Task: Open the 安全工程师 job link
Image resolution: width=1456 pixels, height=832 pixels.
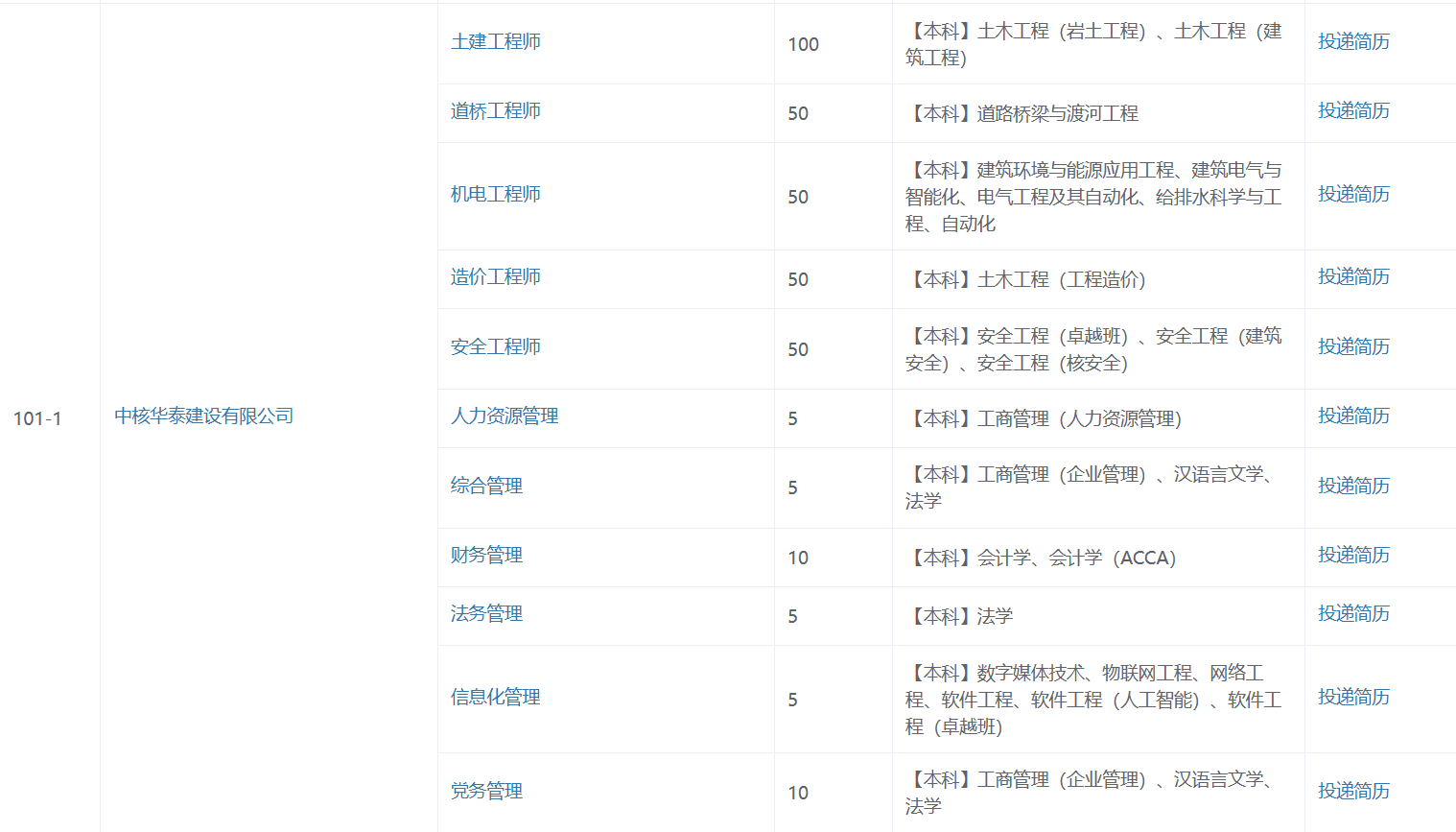Action: click(496, 347)
